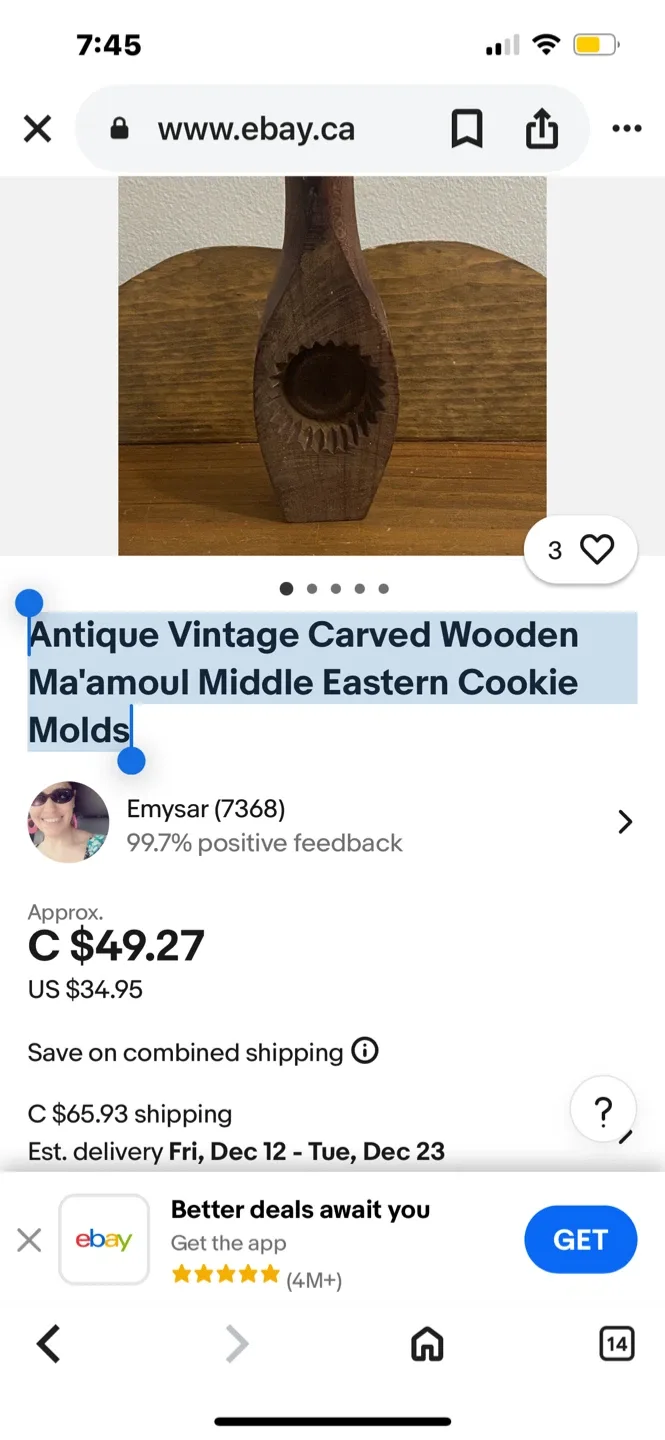The height and width of the screenshot is (1440, 665).
Task: Open the eBay app icon in the banner
Action: 104,1239
